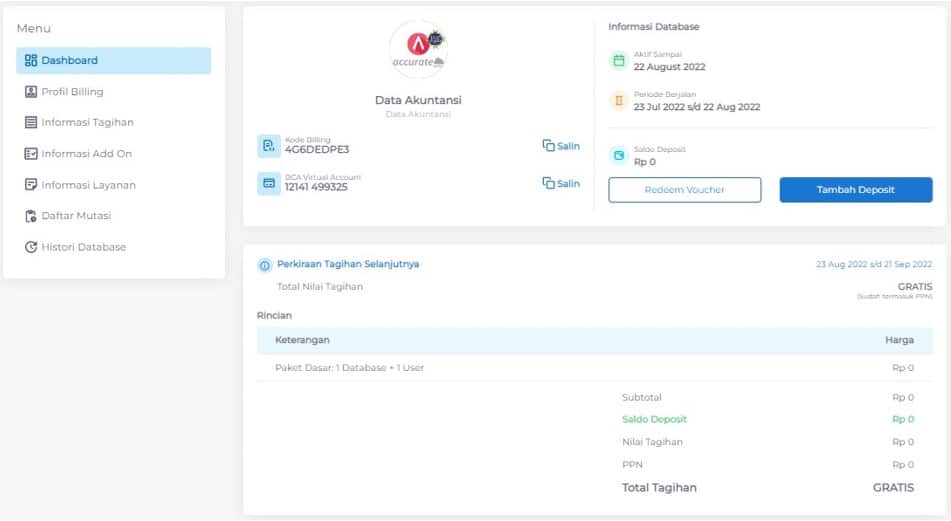Click the Dashboard grid icon in menu
This screenshot has width=951, height=521.
click(x=31, y=61)
